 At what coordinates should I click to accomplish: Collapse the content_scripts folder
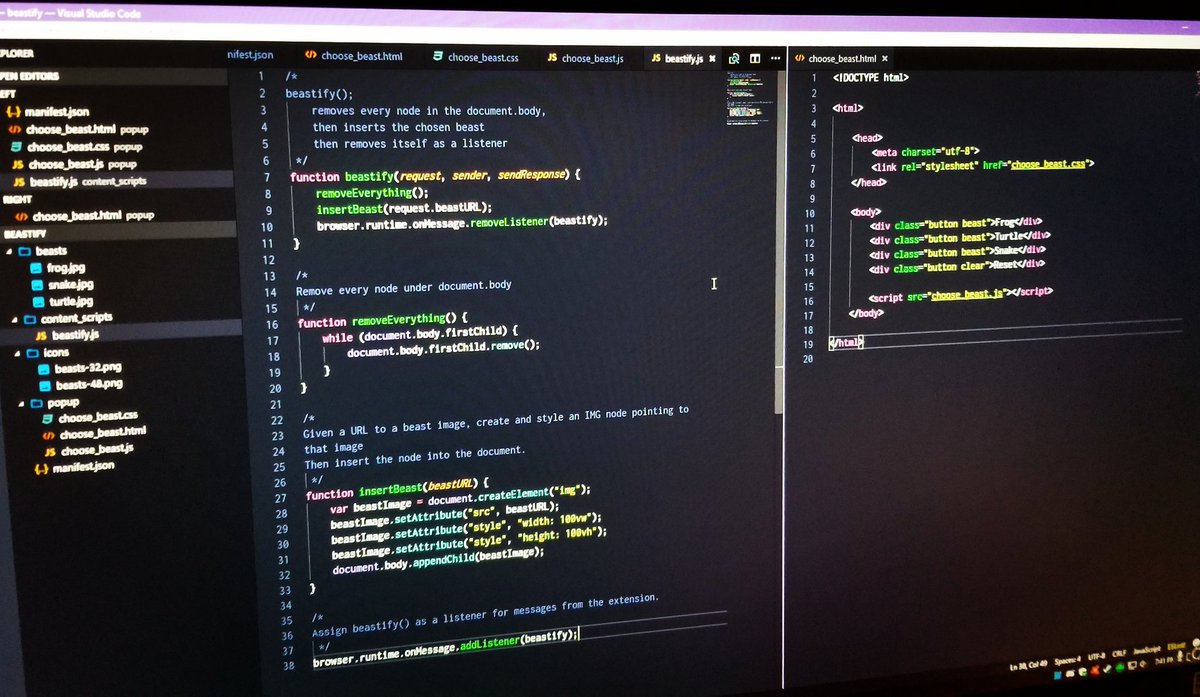pos(15,318)
